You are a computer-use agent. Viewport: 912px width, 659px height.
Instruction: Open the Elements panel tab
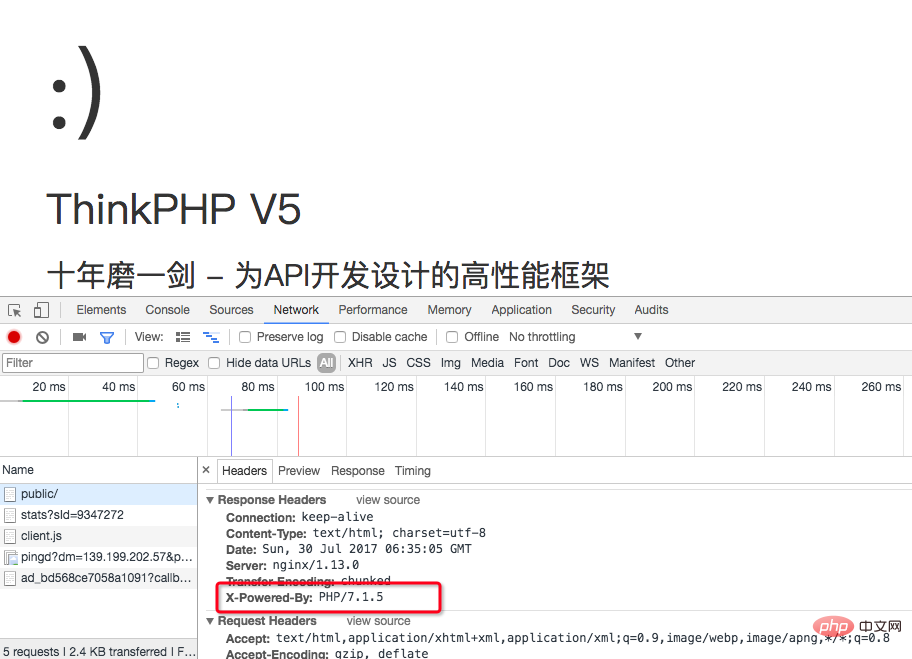pyautogui.click(x=101, y=310)
